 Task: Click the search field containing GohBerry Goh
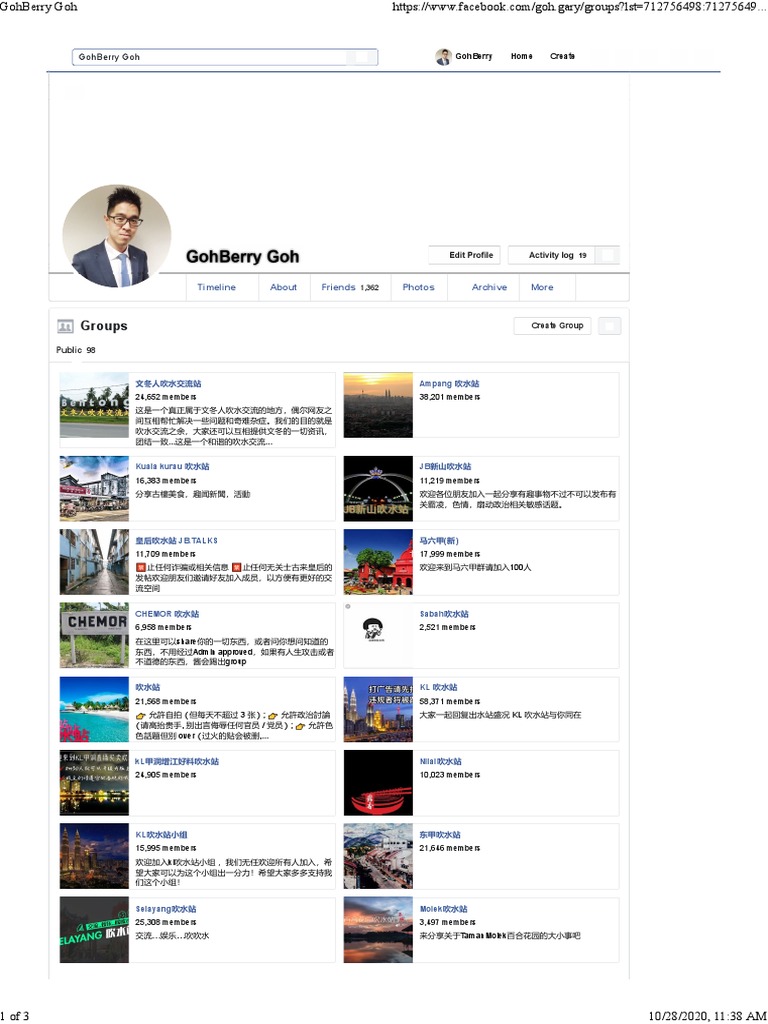[x=225, y=57]
